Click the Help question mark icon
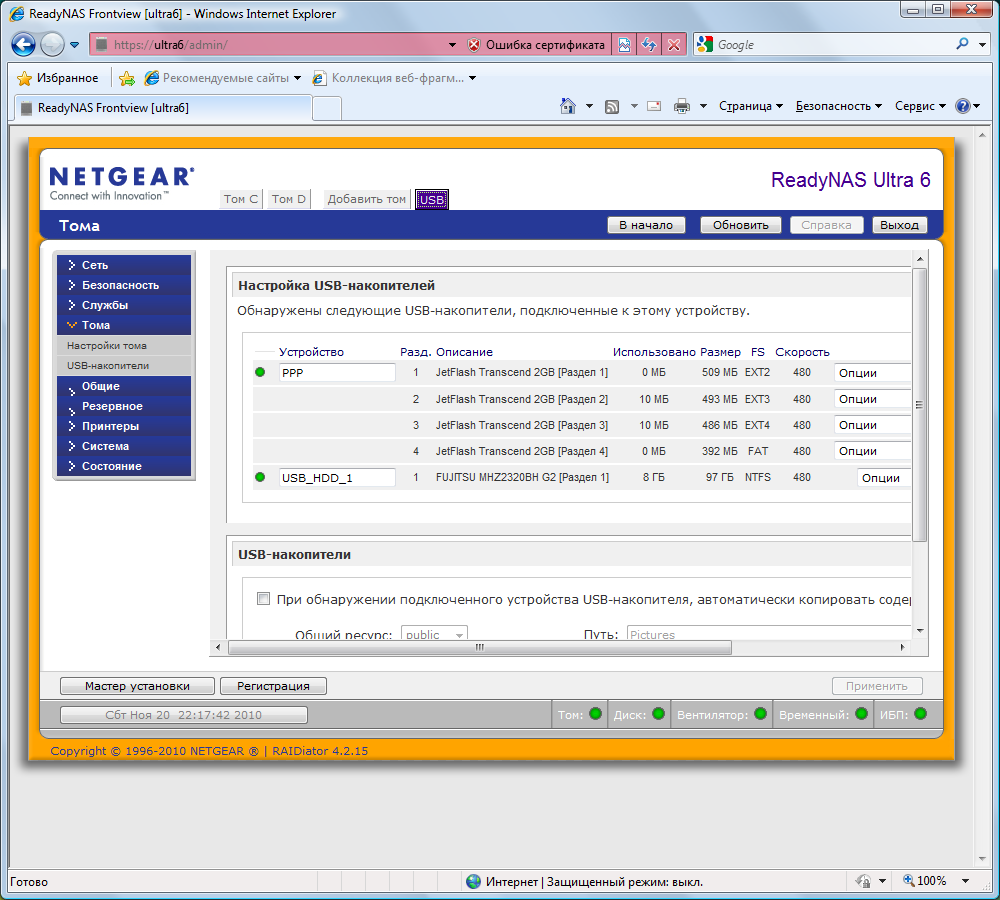1000x900 pixels. (x=962, y=107)
